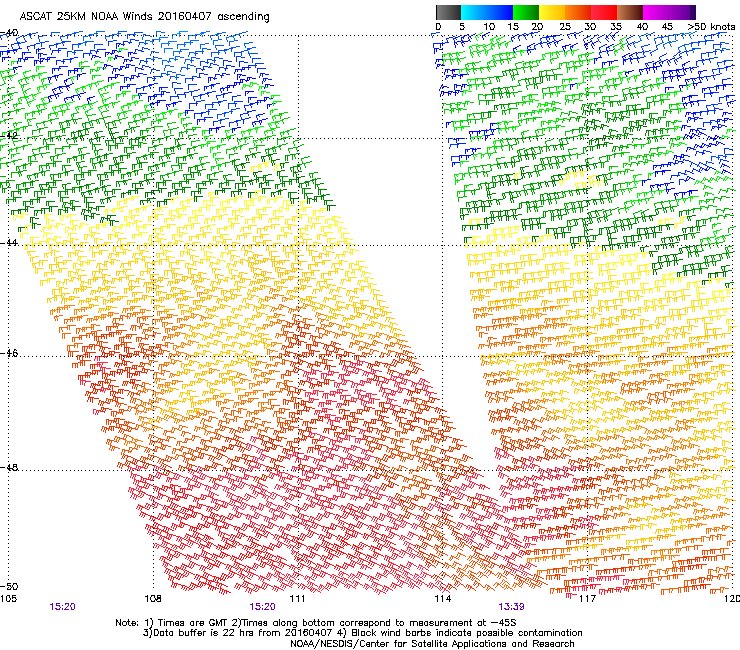Click the longitude label '105'
The width and height of the screenshot is (740, 650).
click(8, 599)
